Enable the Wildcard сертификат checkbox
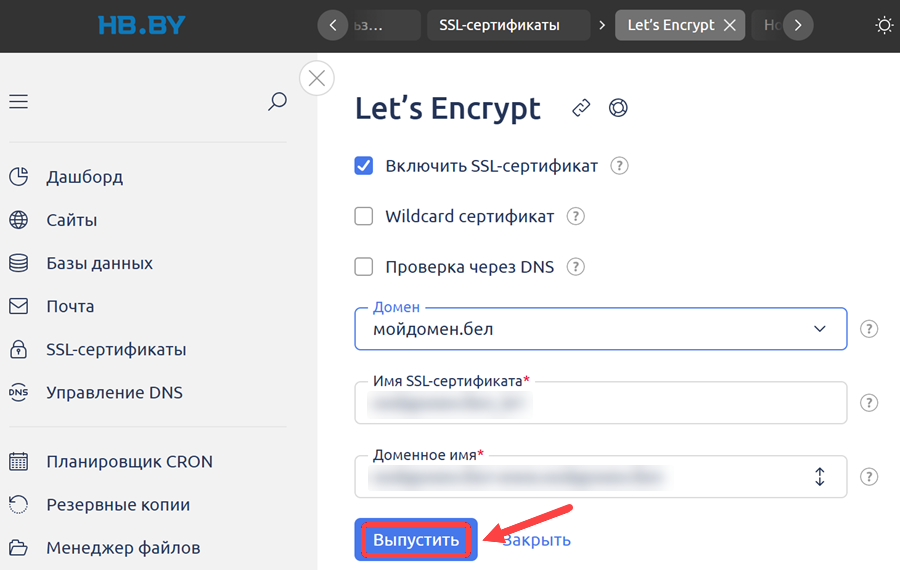This screenshot has width=900, height=570. [x=363, y=216]
